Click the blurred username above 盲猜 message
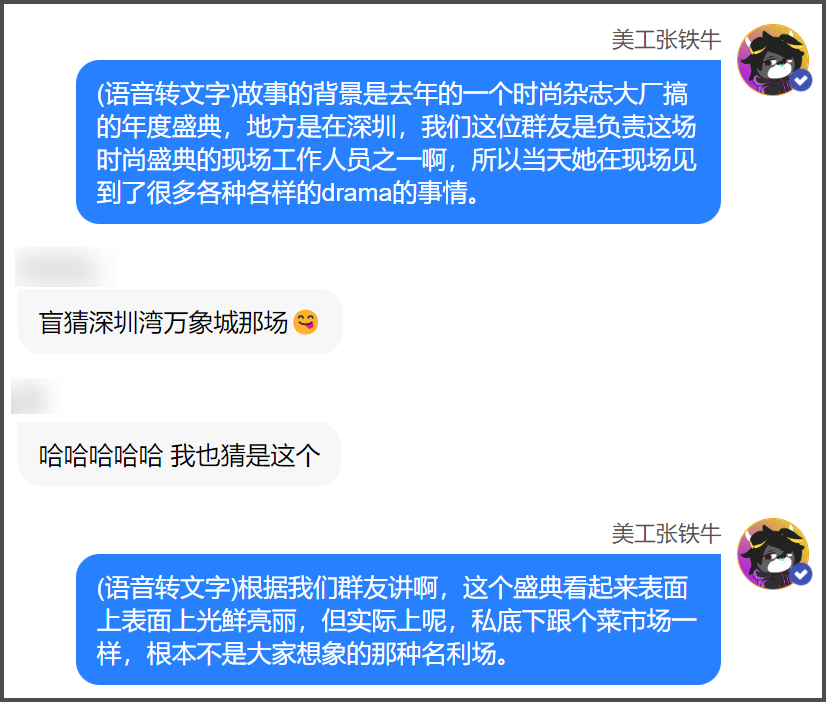This screenshot has width=826, height=702. (x=66, y=268)
